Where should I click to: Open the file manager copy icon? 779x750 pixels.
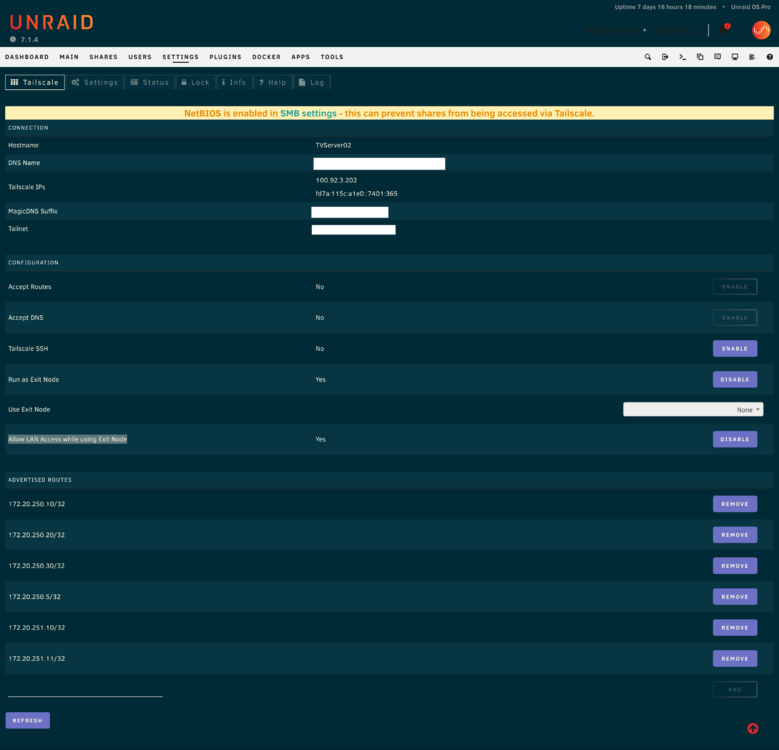pos(700,57)
